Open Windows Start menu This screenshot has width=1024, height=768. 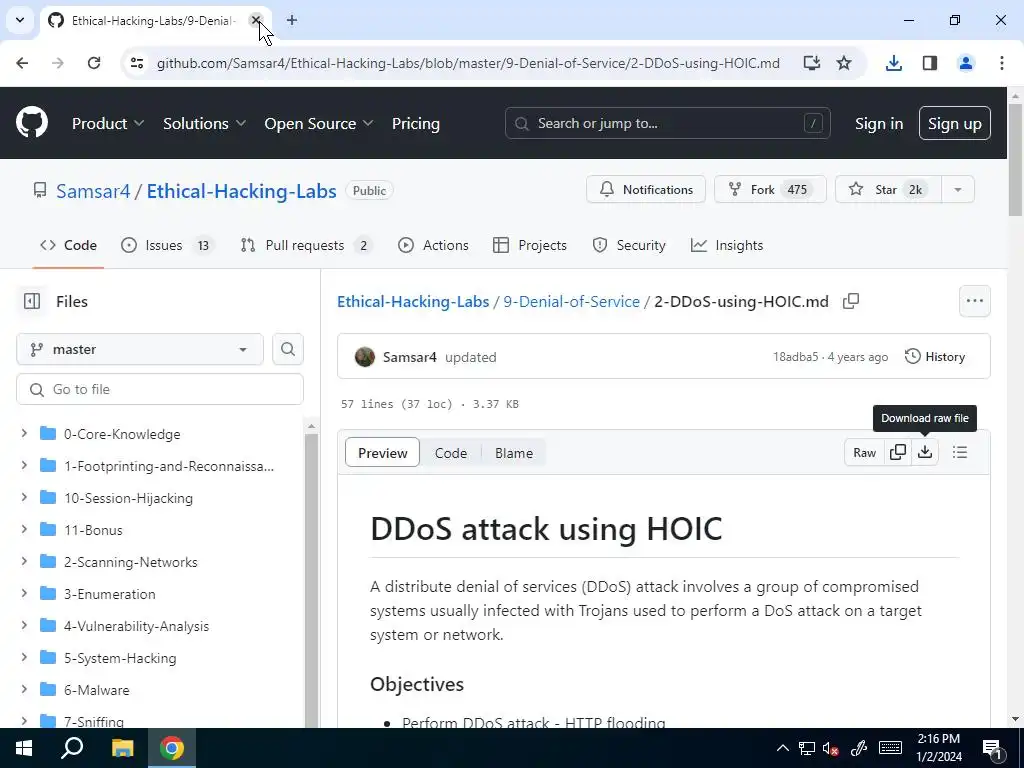[24, 748]
